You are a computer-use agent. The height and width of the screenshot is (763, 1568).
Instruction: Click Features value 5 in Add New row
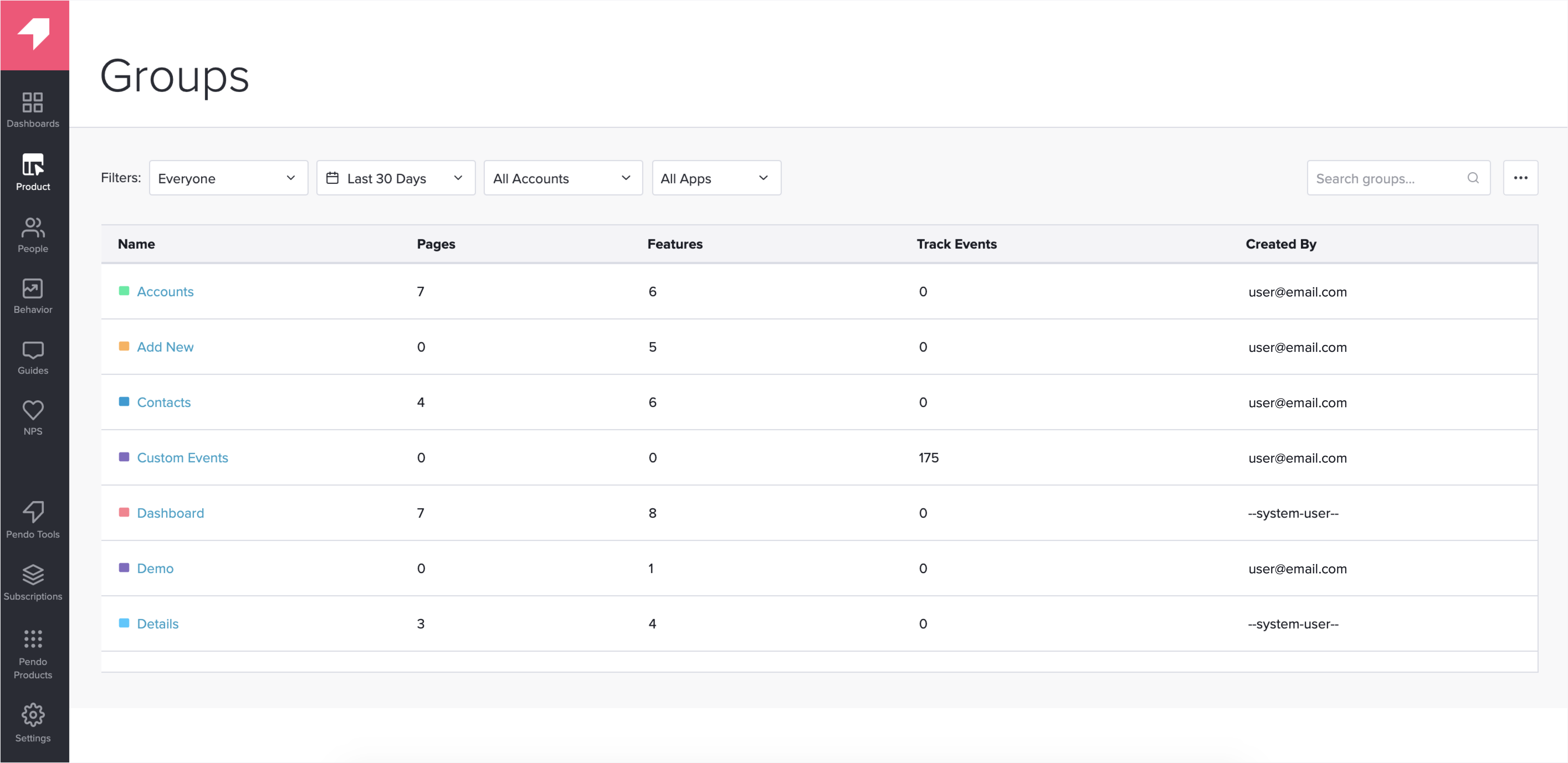click(652, 347)
